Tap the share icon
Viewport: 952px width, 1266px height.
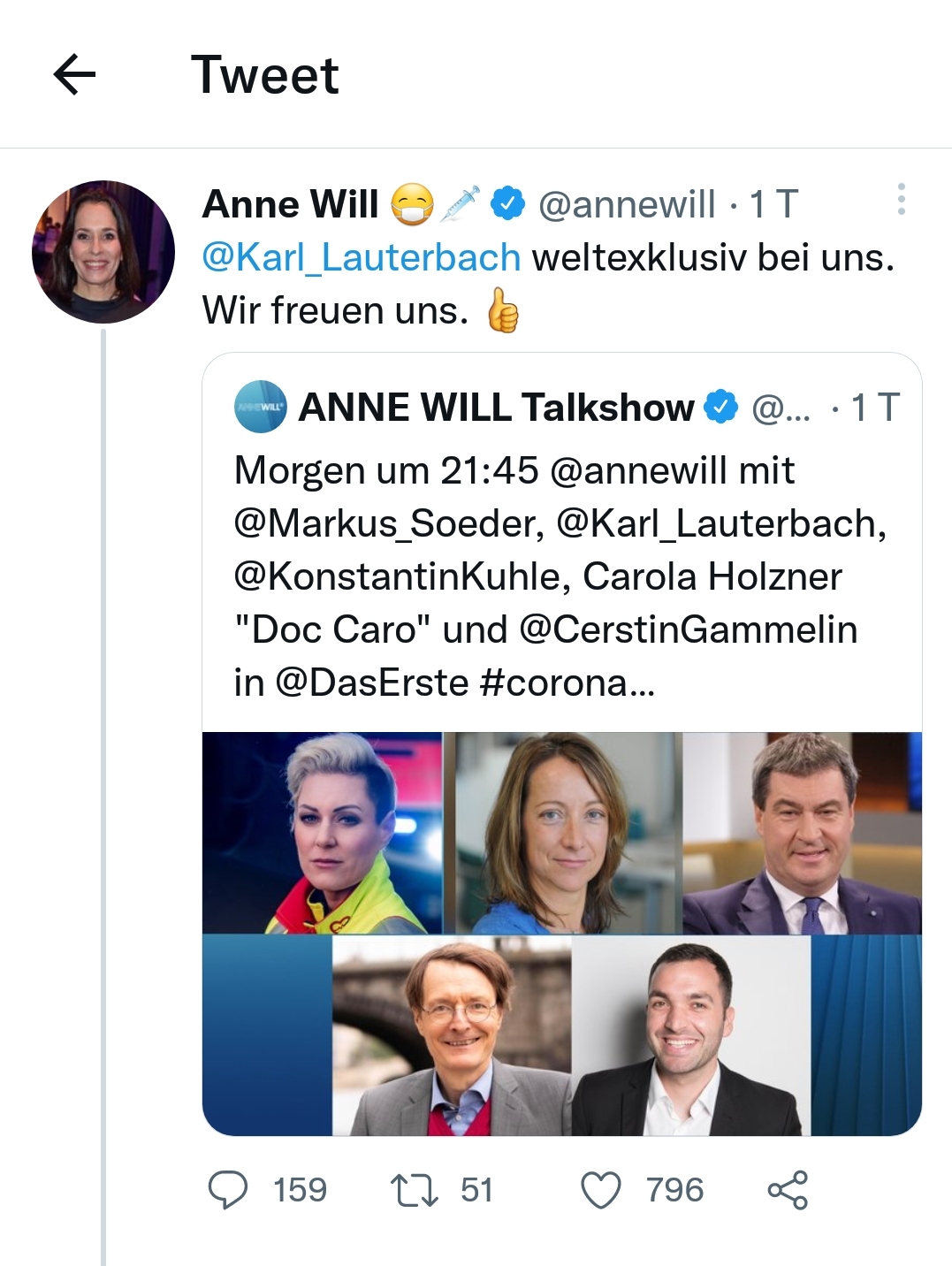787,1189
